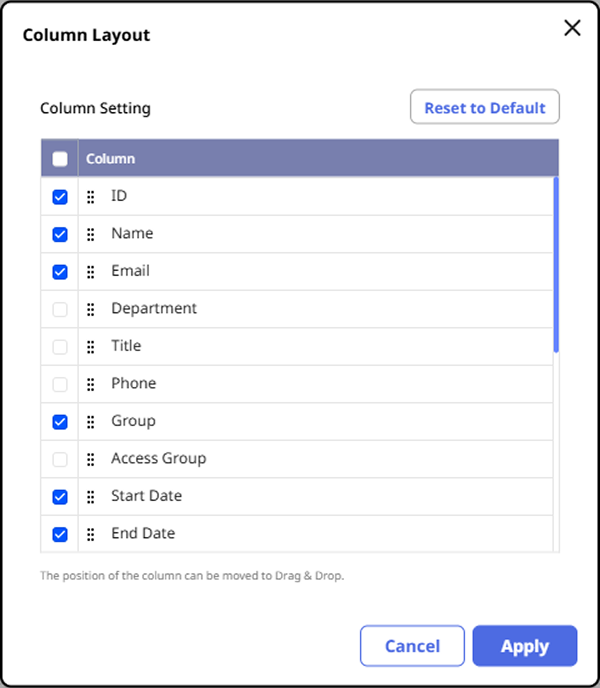Close the Column Layout dialog
The height and width of the screenshot is (688, 600).
572,28
